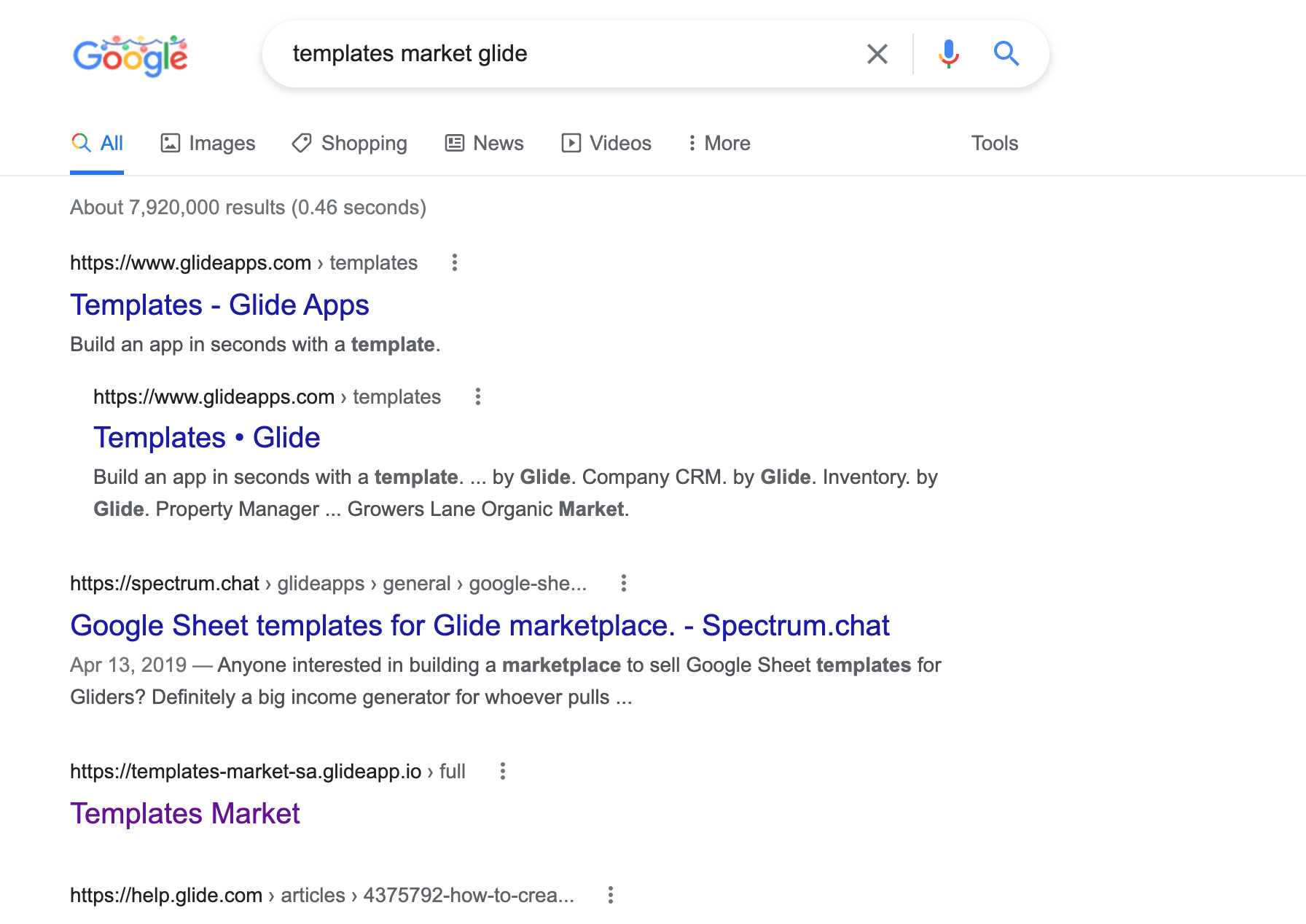The height and width of the screenshot is (924, 1306).
Task: Open the Templates Market result
Action: tap(185, 813)
